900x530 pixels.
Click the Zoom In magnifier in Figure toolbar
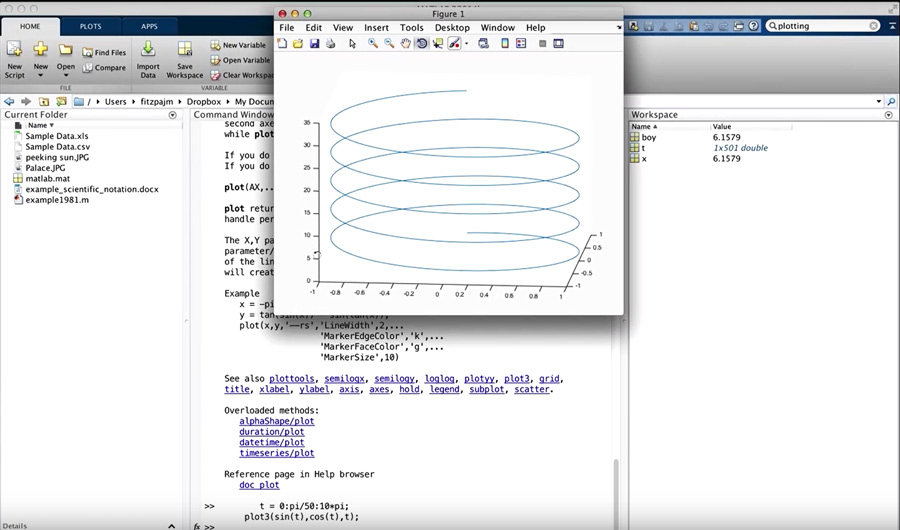pos(373,44)
